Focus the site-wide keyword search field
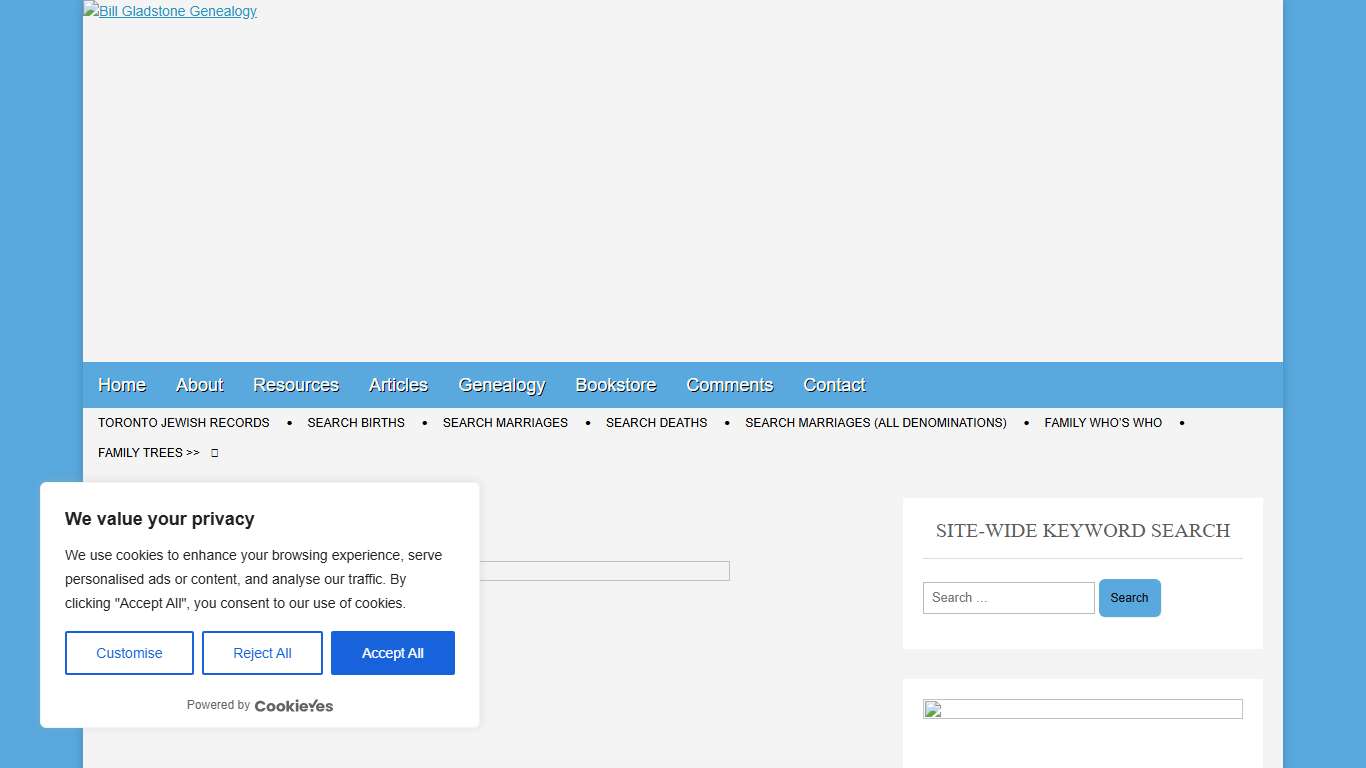 coord(1008,598)
